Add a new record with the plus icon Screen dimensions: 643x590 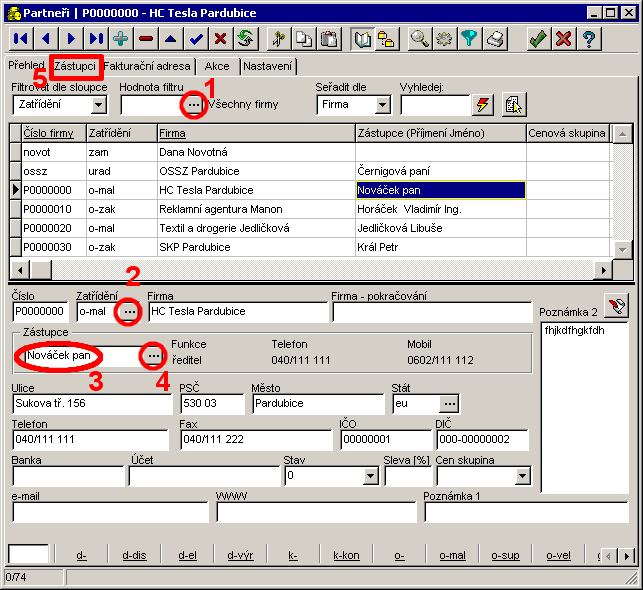click(121, 39)
